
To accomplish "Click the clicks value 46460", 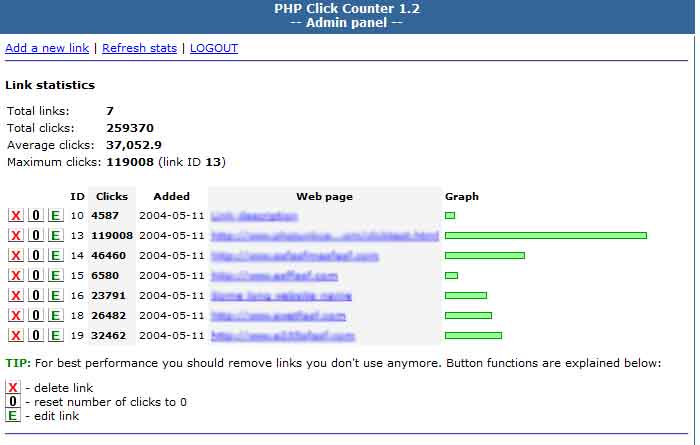I will point(108,256).
